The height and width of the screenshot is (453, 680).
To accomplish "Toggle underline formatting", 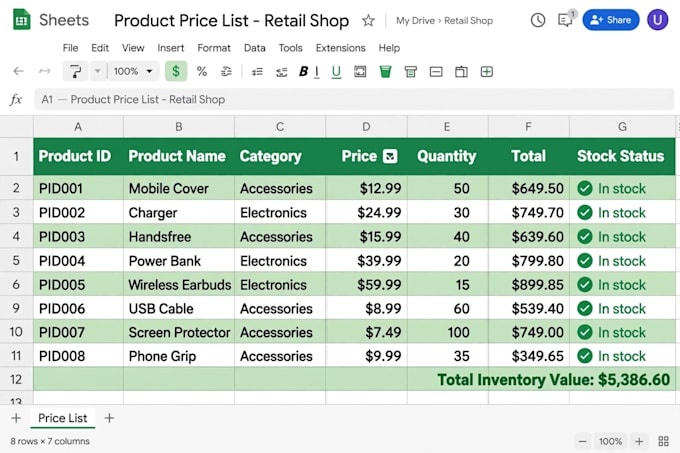I will (336, 72).
